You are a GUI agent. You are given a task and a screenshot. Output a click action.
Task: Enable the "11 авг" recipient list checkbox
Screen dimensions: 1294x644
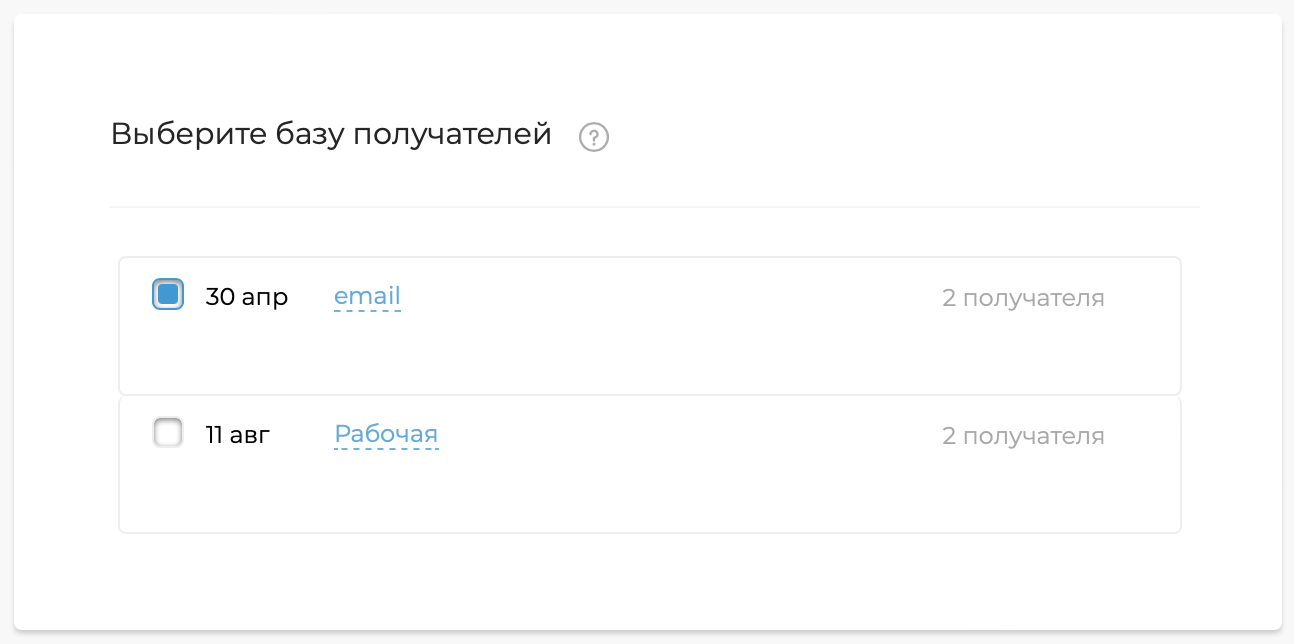coord(167,432)
